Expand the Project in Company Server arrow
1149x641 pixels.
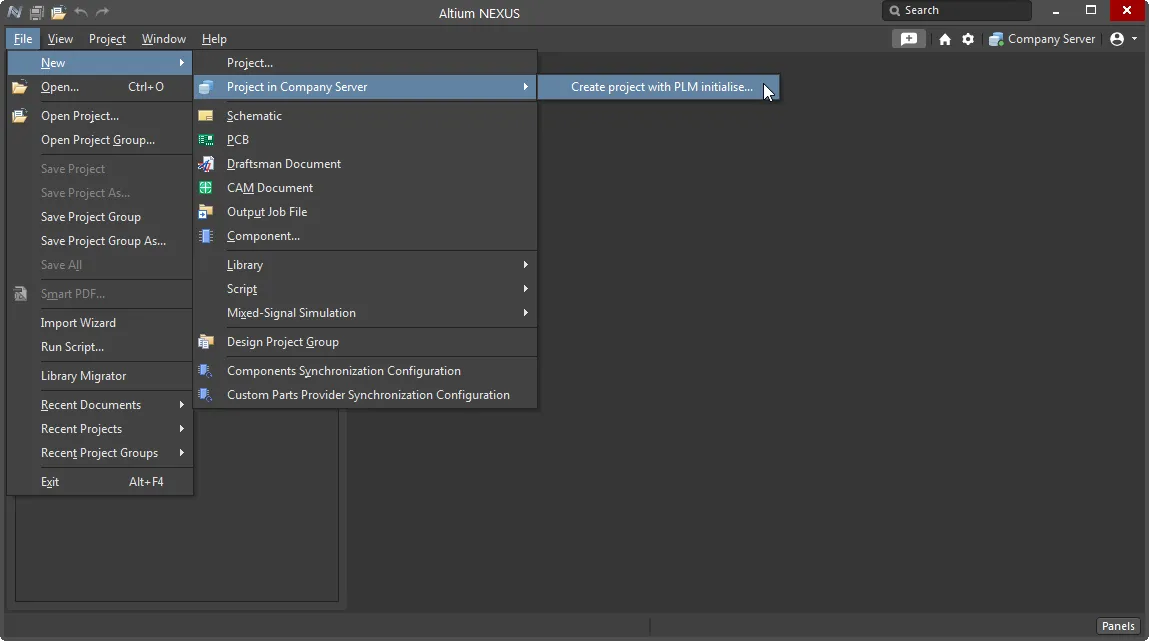point(525,87)
